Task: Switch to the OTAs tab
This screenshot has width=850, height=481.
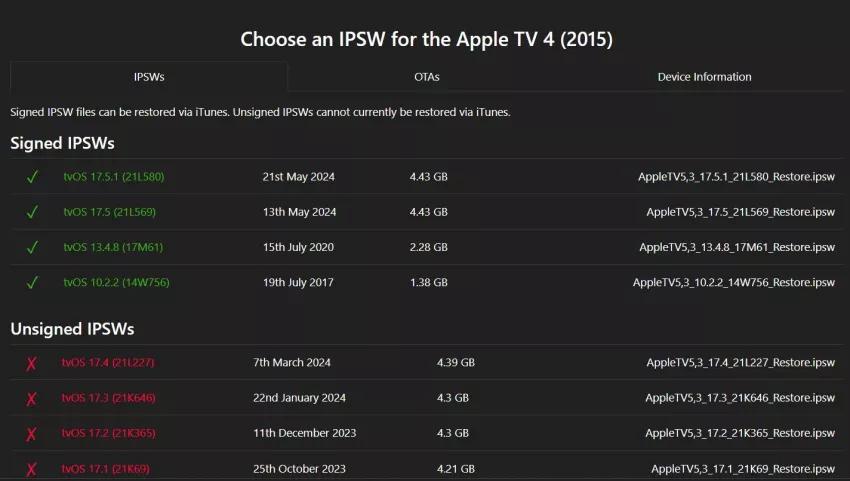Action: tap(427, 77)
